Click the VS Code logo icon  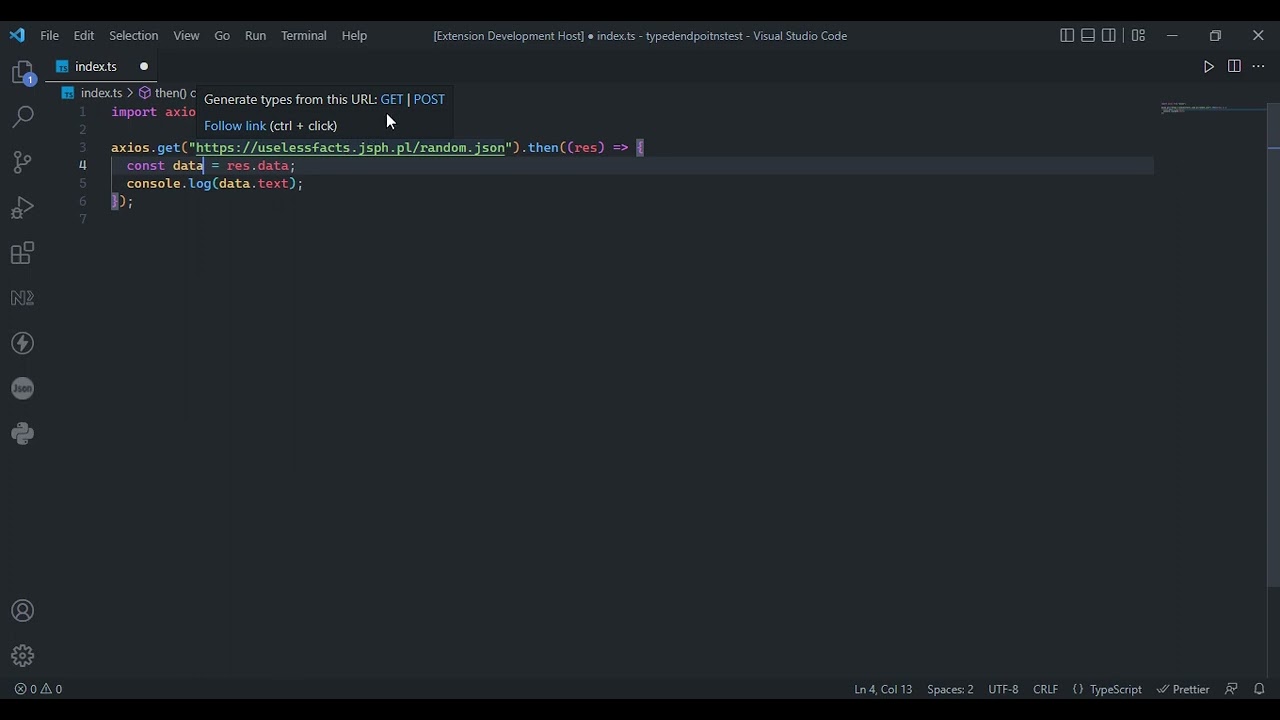(17, 35)
